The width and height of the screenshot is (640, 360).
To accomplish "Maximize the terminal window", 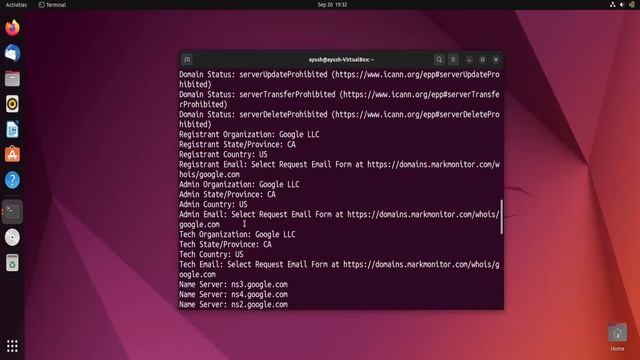I will [482, 60].
